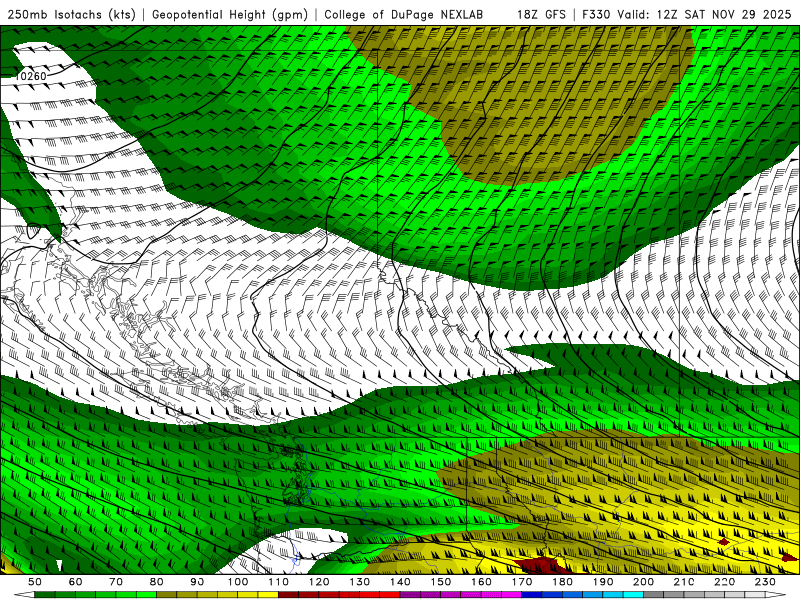Image resolution: width=800 pixels, height=600 pixels.
Task: Click the 210 value on the colorbar
Action: [x=684, y=582]
